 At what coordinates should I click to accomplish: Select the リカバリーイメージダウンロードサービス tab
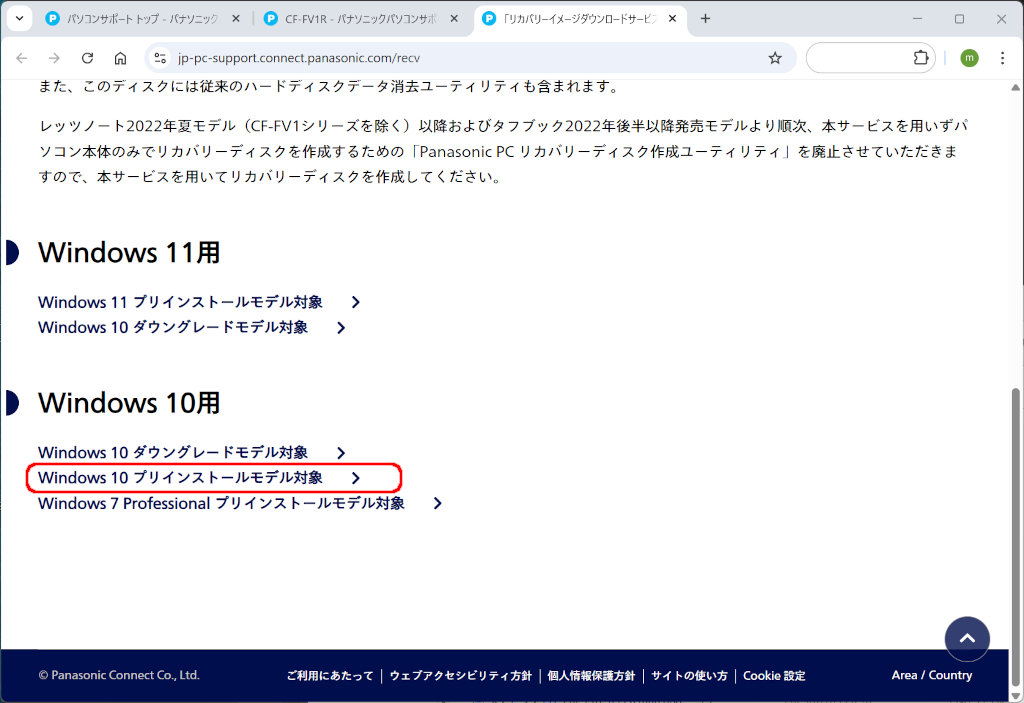tap(580, 19)
